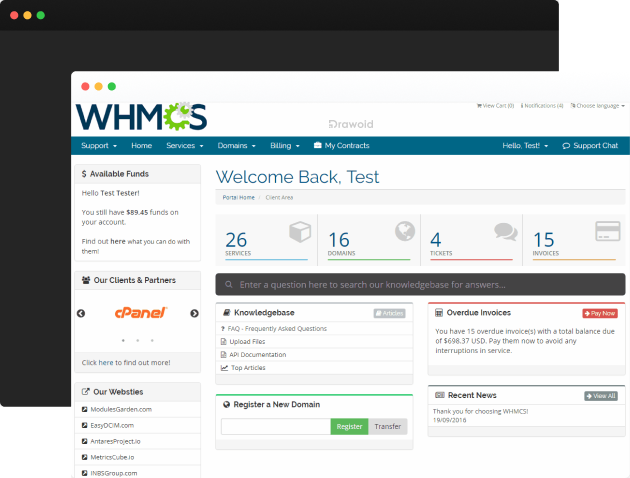Viewport: 630px width, 478px height.
Task: Click the group icon beside Our Clients & Partners
Action: [86, 280]
